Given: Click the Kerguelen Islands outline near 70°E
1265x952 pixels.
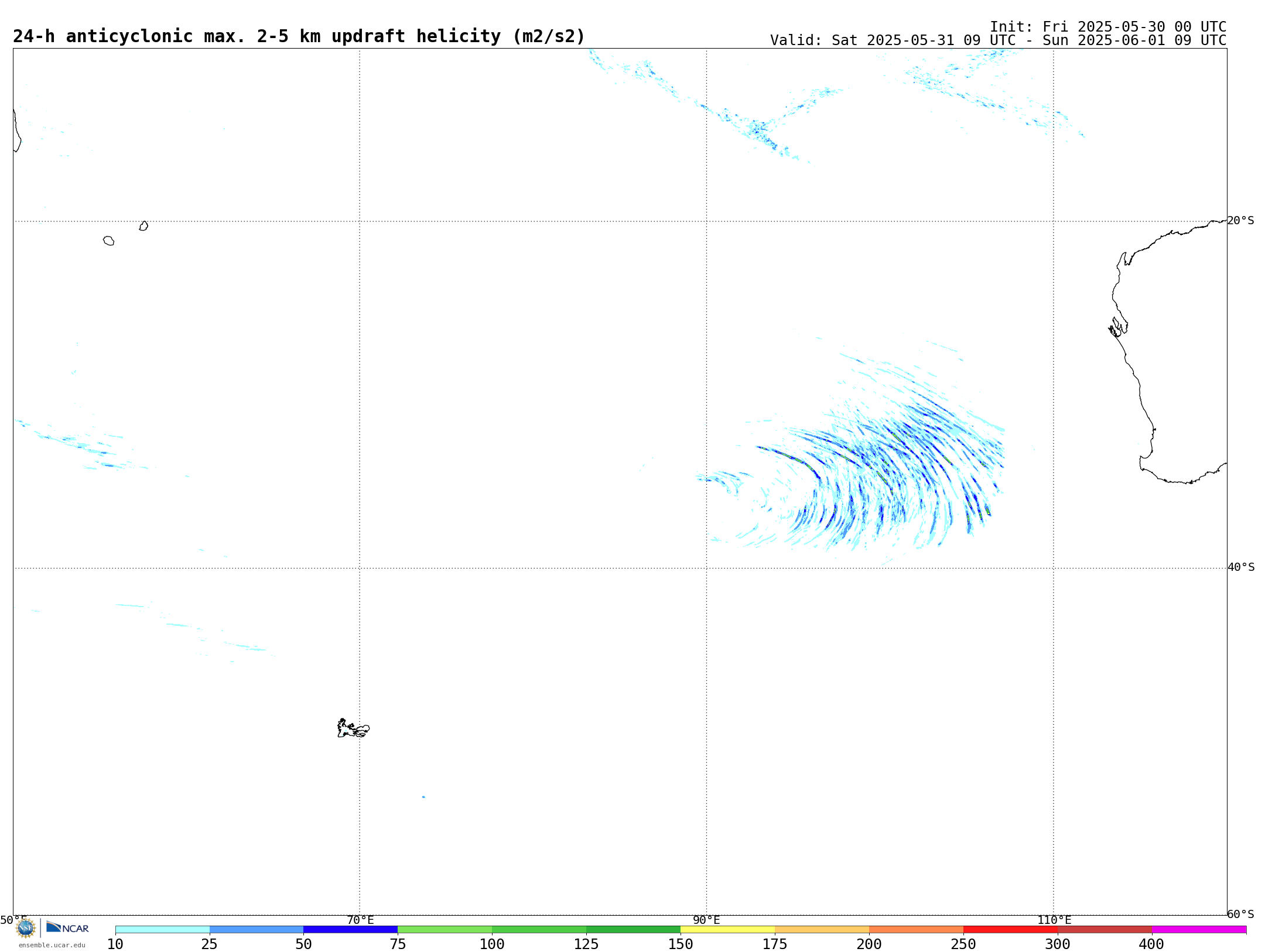Looking at the screenshot, I should (x=353, y=728).
